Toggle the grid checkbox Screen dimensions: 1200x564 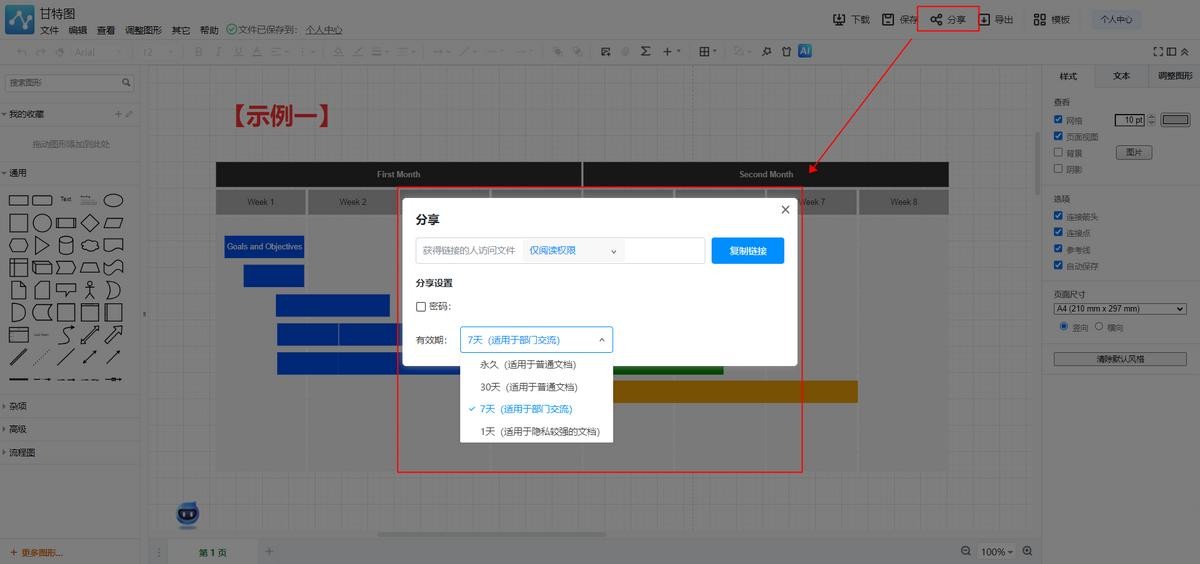pos(1059,120)
